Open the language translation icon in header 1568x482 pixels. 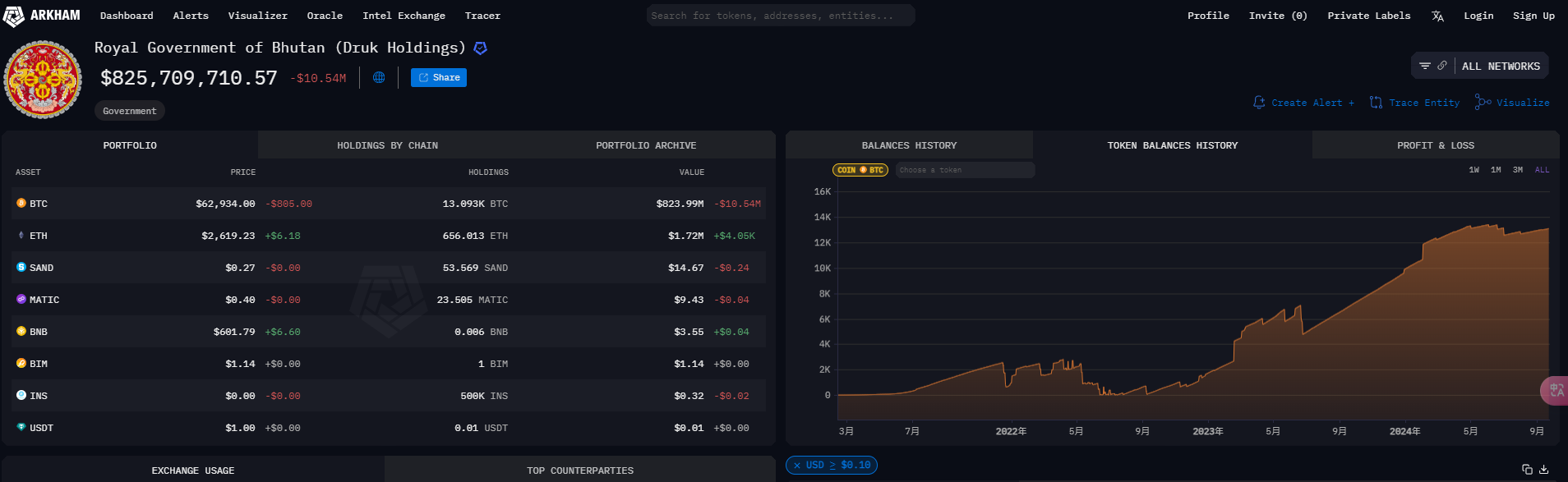coord(1437,16)
